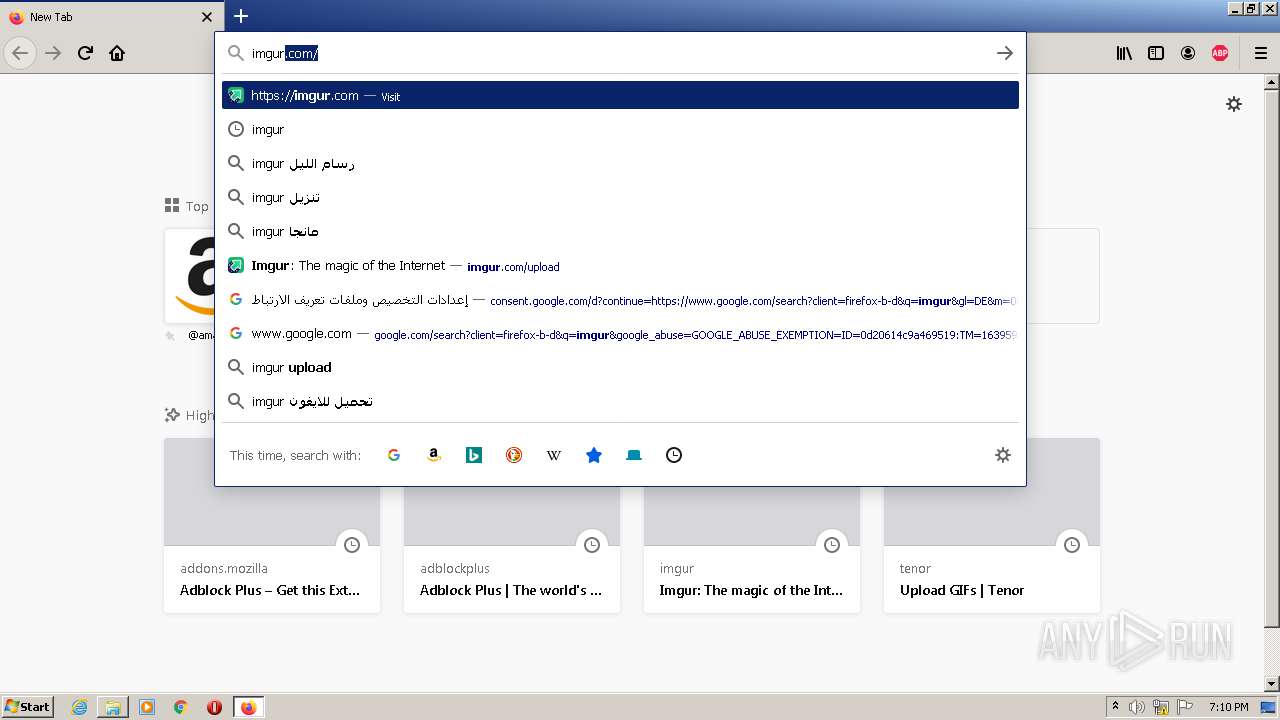Choose 'imgur مانجا' search suggestion
Screen dimensions: 1280x720
tap(620, 231)
